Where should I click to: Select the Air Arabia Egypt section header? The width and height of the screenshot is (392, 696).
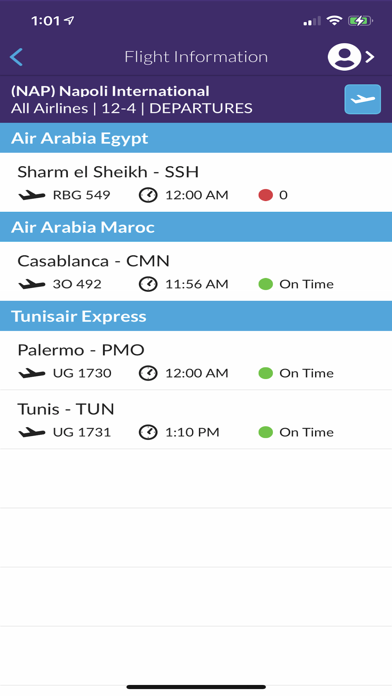point(196,138)
